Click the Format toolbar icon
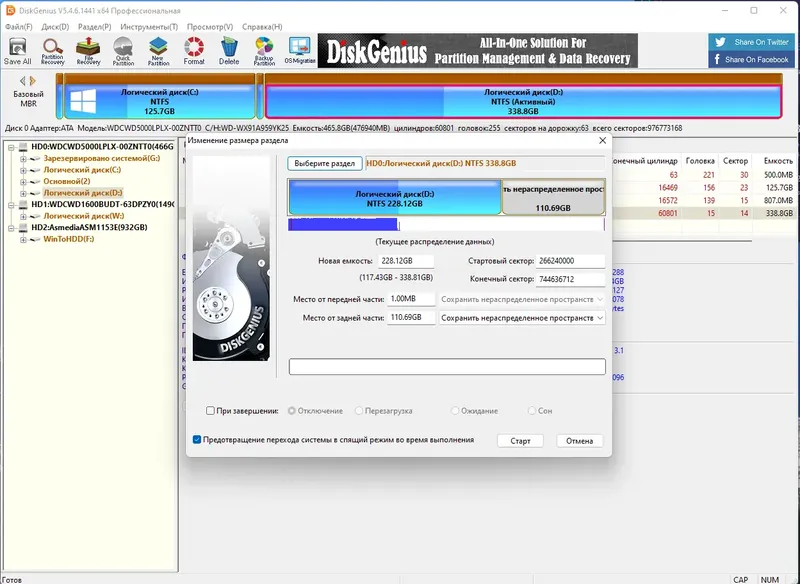 pyautogui.click(x=194, y=51)
